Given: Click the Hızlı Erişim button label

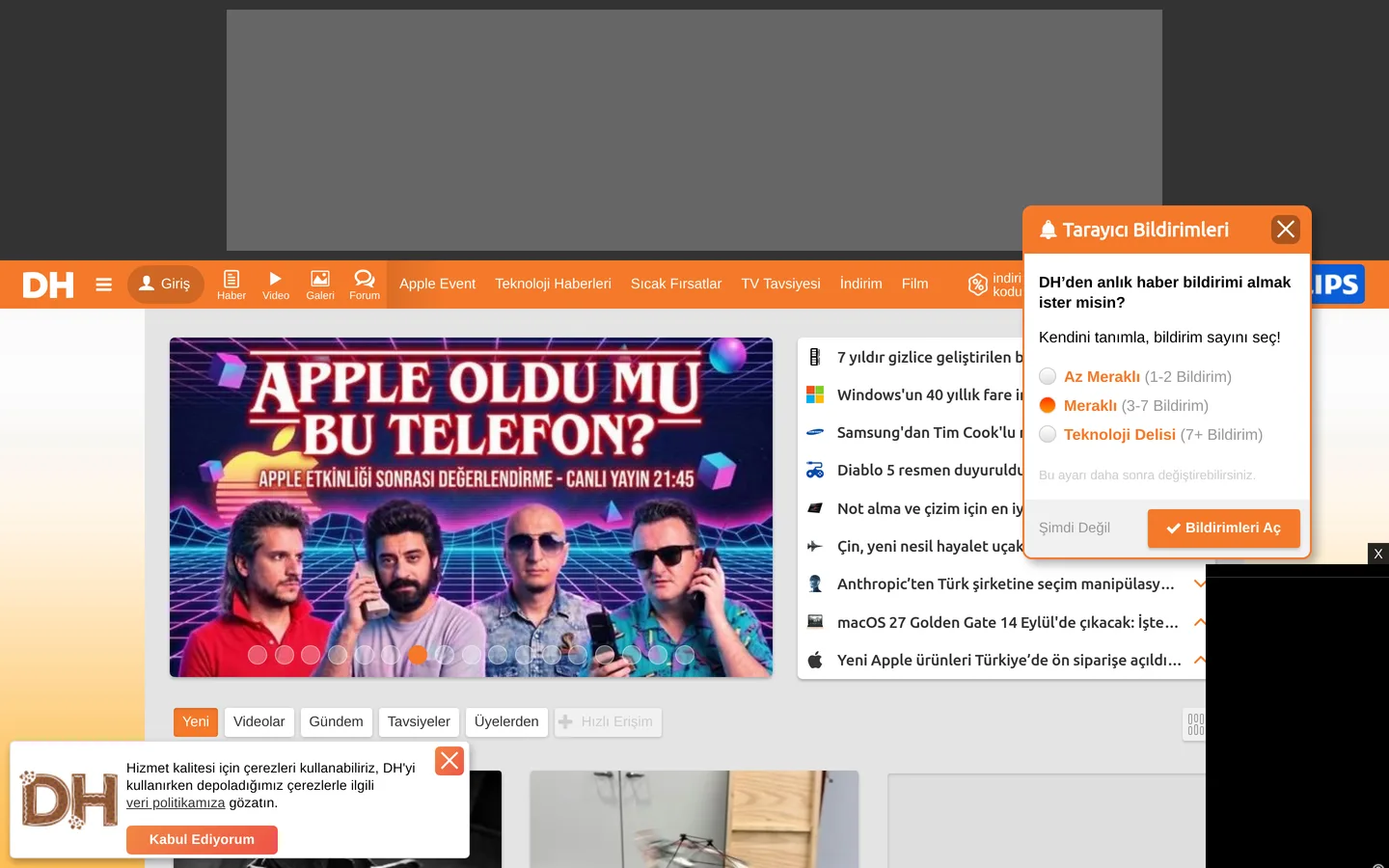Looking at the screenshot, I should [x=617, y=721].
